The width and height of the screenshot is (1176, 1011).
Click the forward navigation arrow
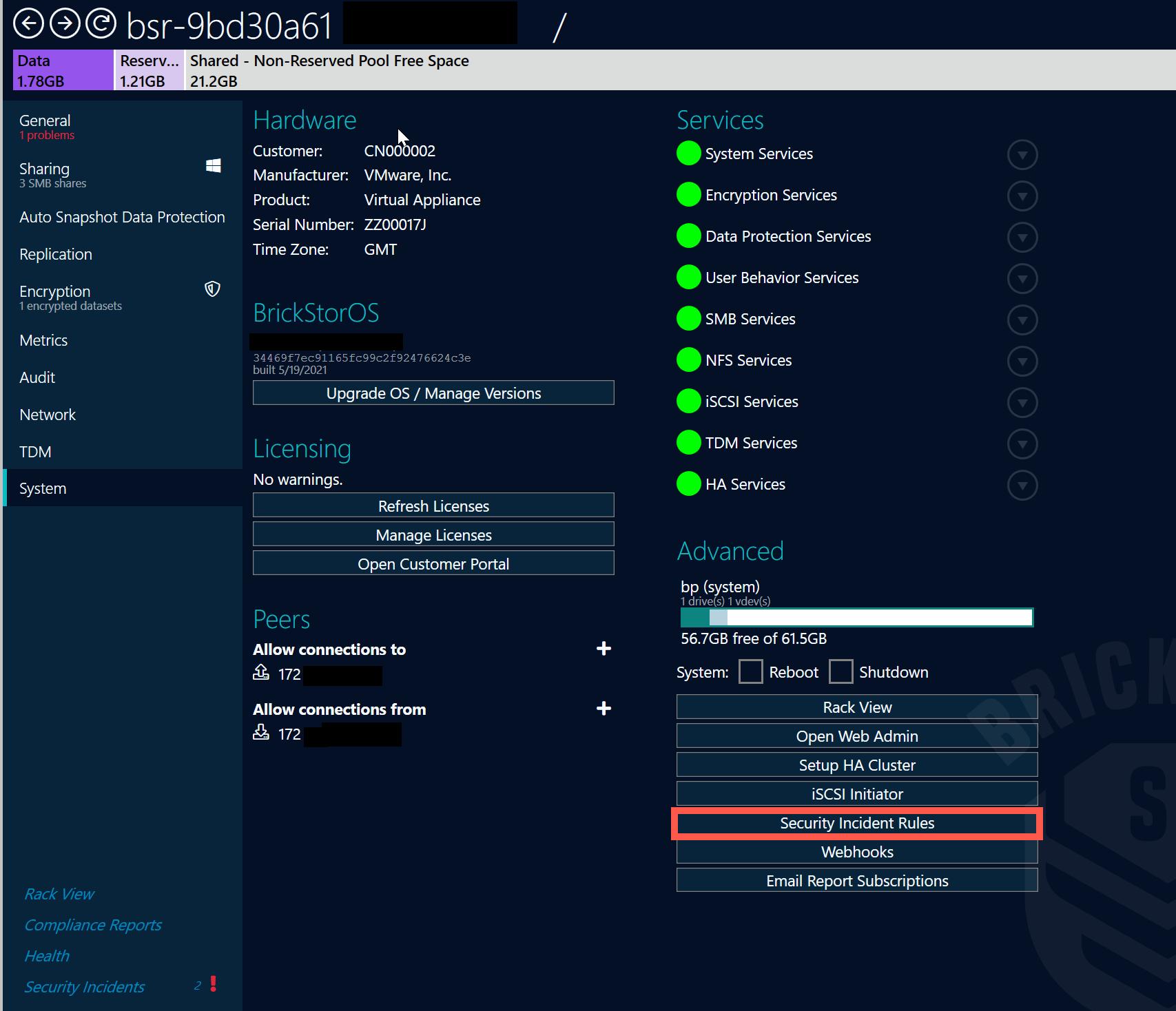[x=65, y=24]
